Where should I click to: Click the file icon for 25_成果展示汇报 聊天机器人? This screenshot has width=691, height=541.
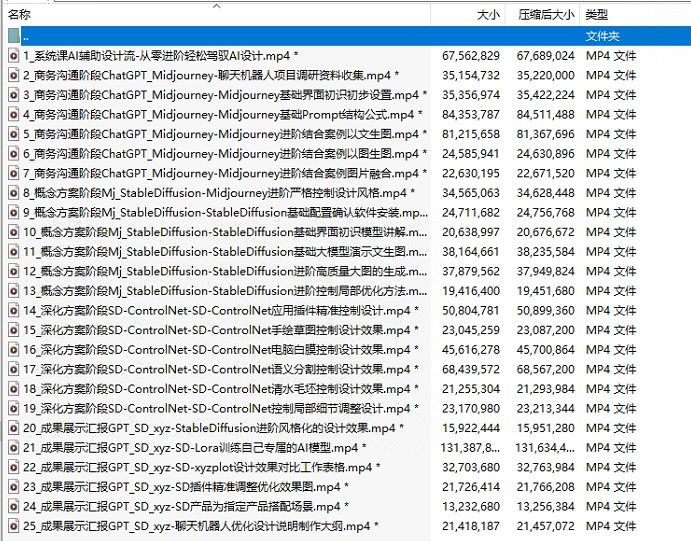point(13,526)
